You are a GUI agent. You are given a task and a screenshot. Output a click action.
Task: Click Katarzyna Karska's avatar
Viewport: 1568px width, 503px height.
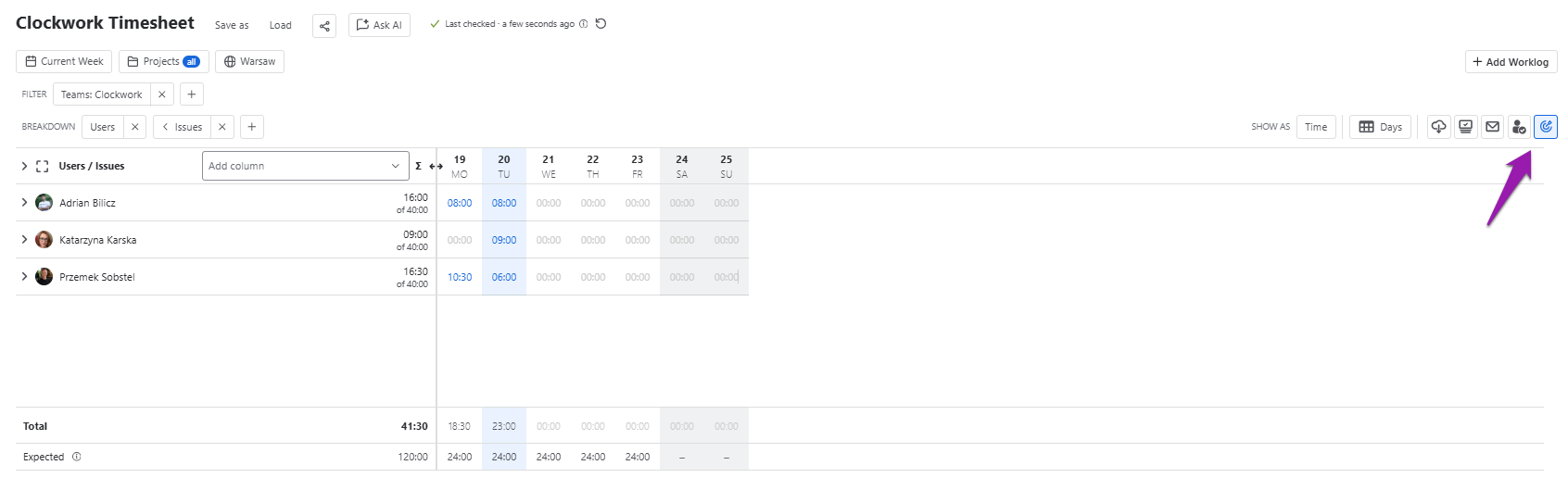44,240
